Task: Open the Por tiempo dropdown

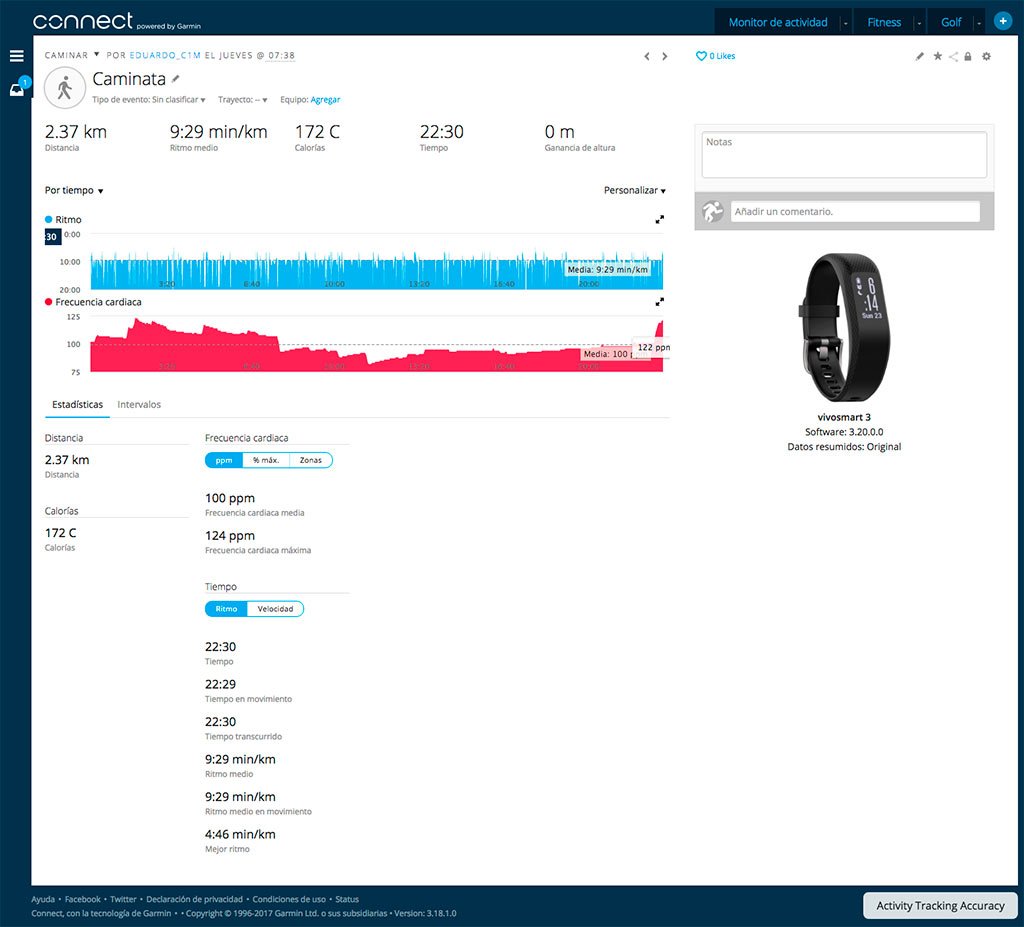Action: [74, 190]
